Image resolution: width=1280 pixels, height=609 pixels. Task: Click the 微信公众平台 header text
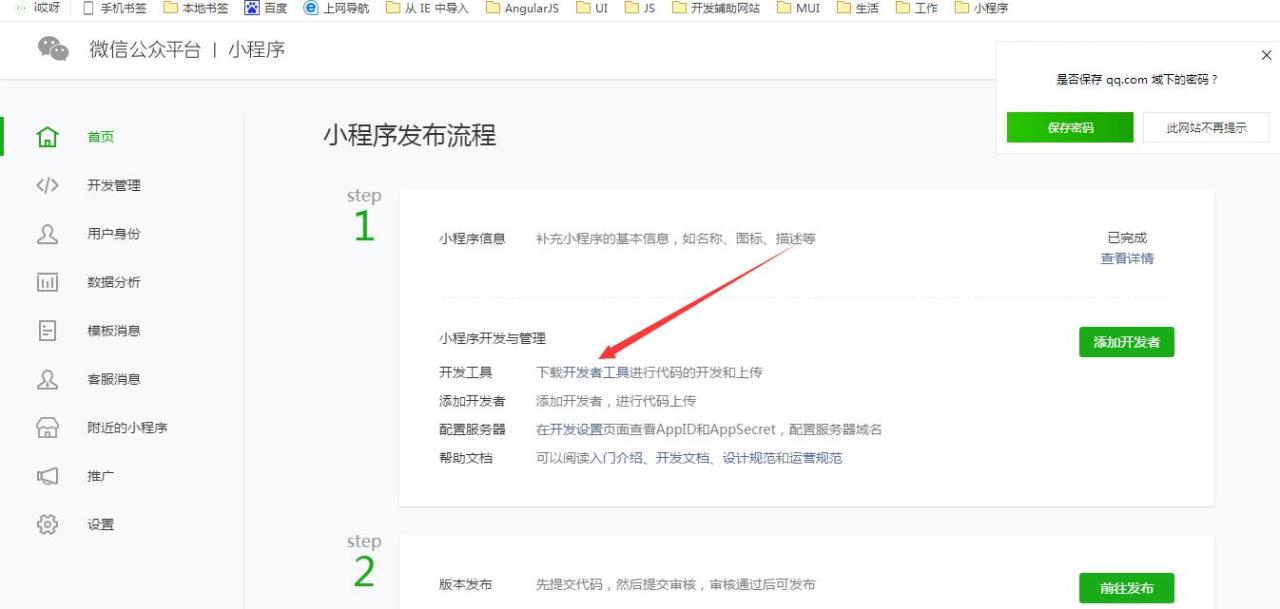(x=145, y=49)
